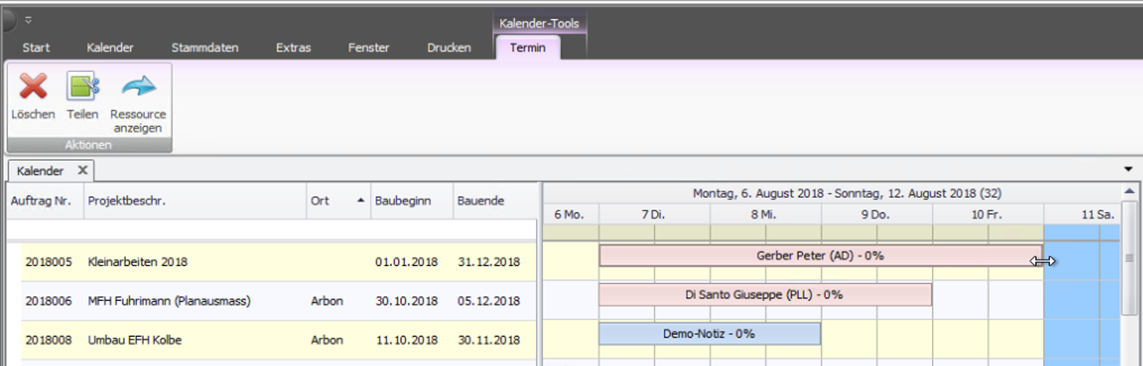Click Bauende date 05.12.2018
1143x366 pixels.
click(489, 300)
